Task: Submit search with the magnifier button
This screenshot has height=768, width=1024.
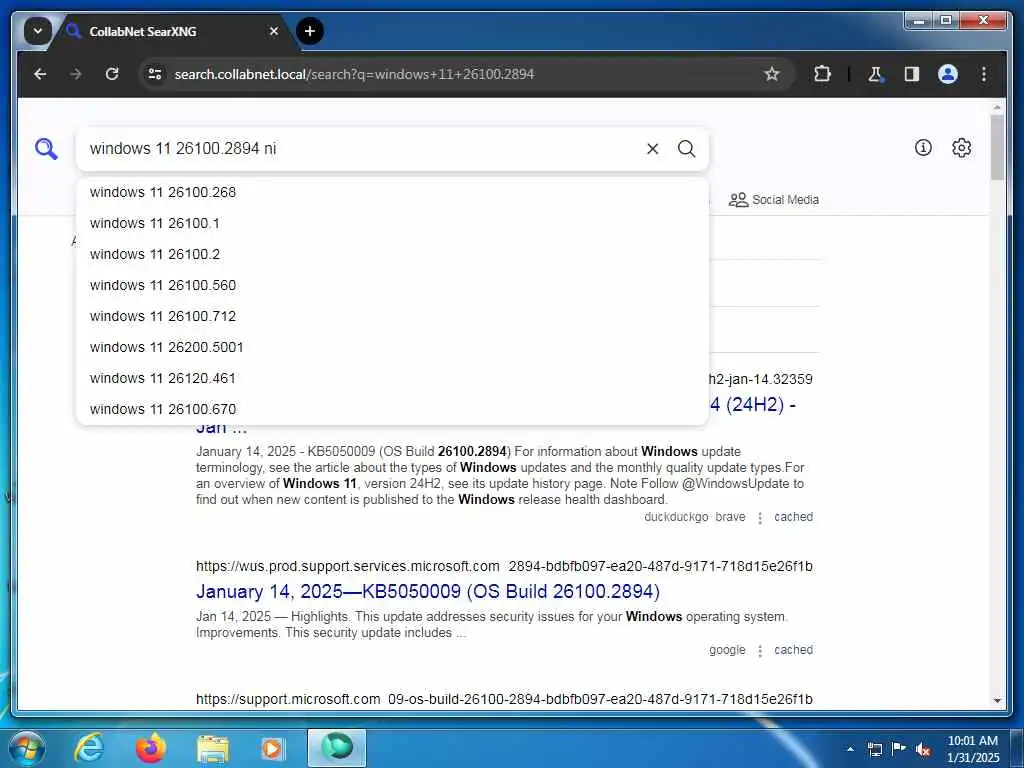Action: pyautogui.click(x=686, y=149)
